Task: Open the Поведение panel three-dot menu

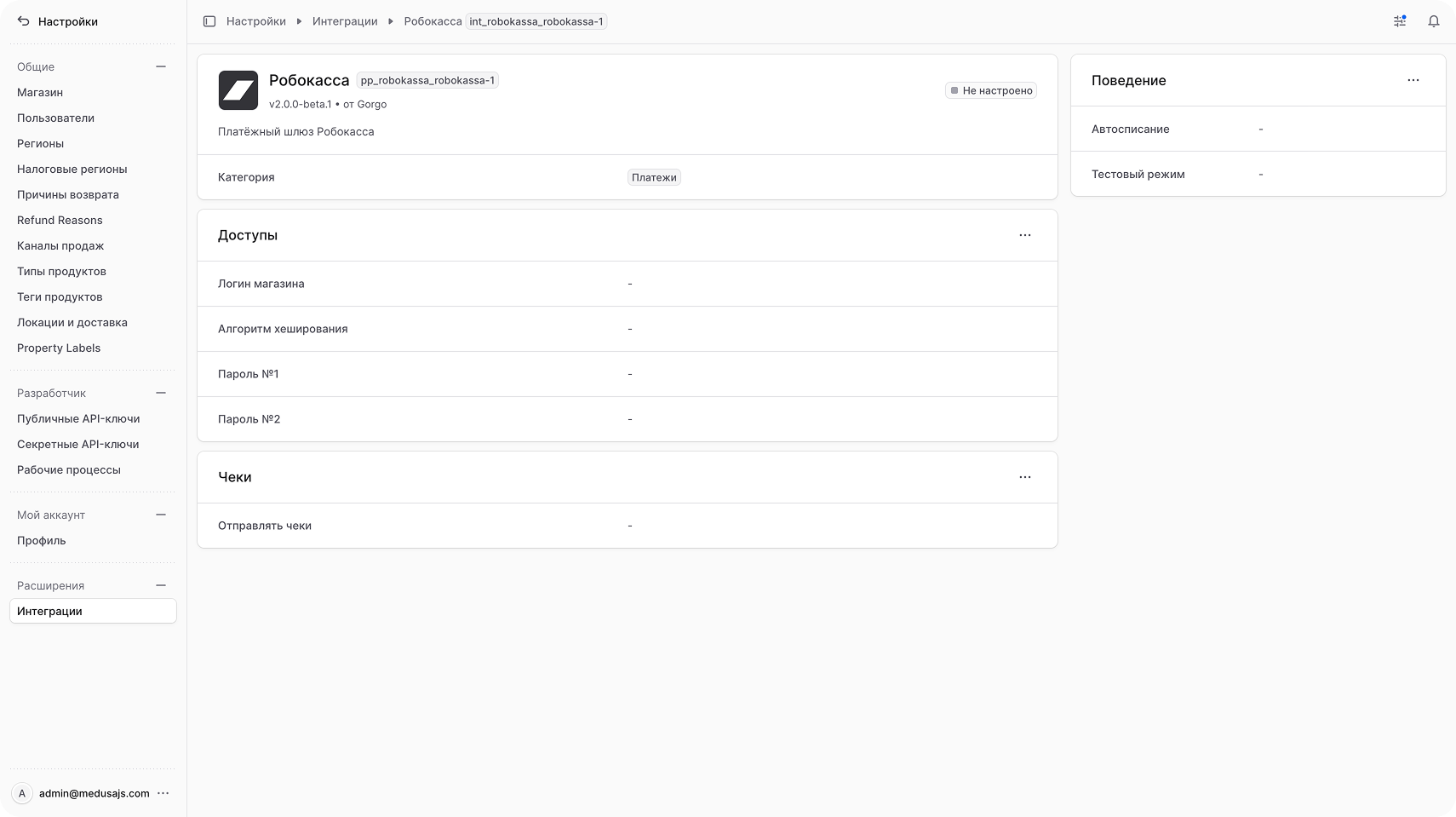Action: pos(1413,80)
